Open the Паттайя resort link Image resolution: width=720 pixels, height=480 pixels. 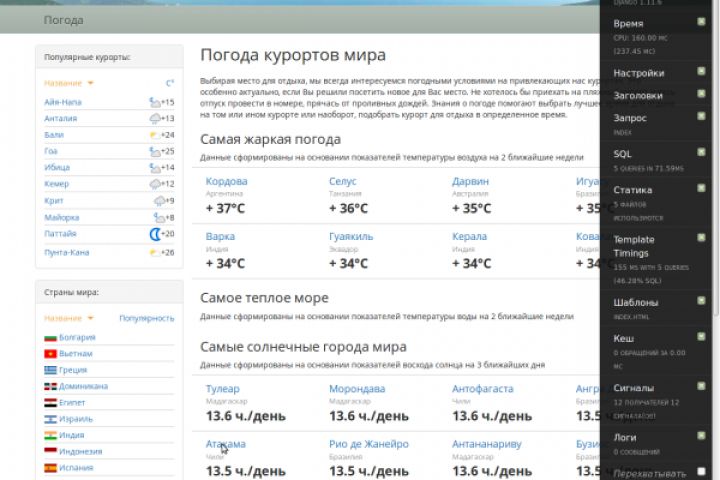coord(60,233)
